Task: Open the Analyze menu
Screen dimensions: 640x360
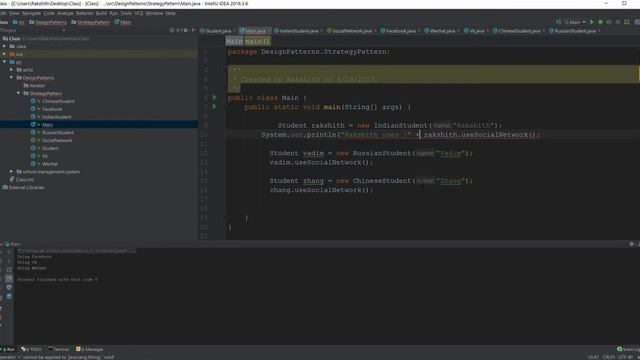Action: click(x=65, y=13)
